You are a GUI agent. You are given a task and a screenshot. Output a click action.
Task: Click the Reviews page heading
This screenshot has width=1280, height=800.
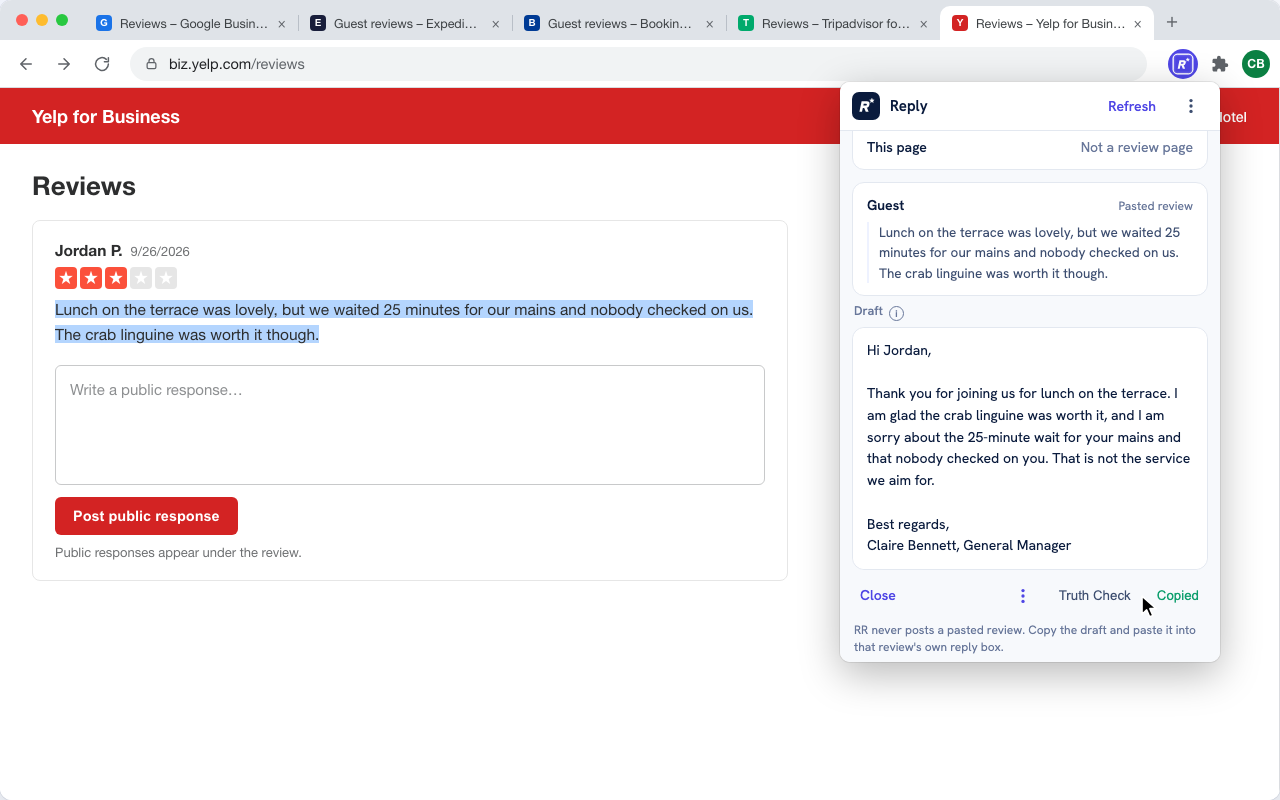[84, 186]
